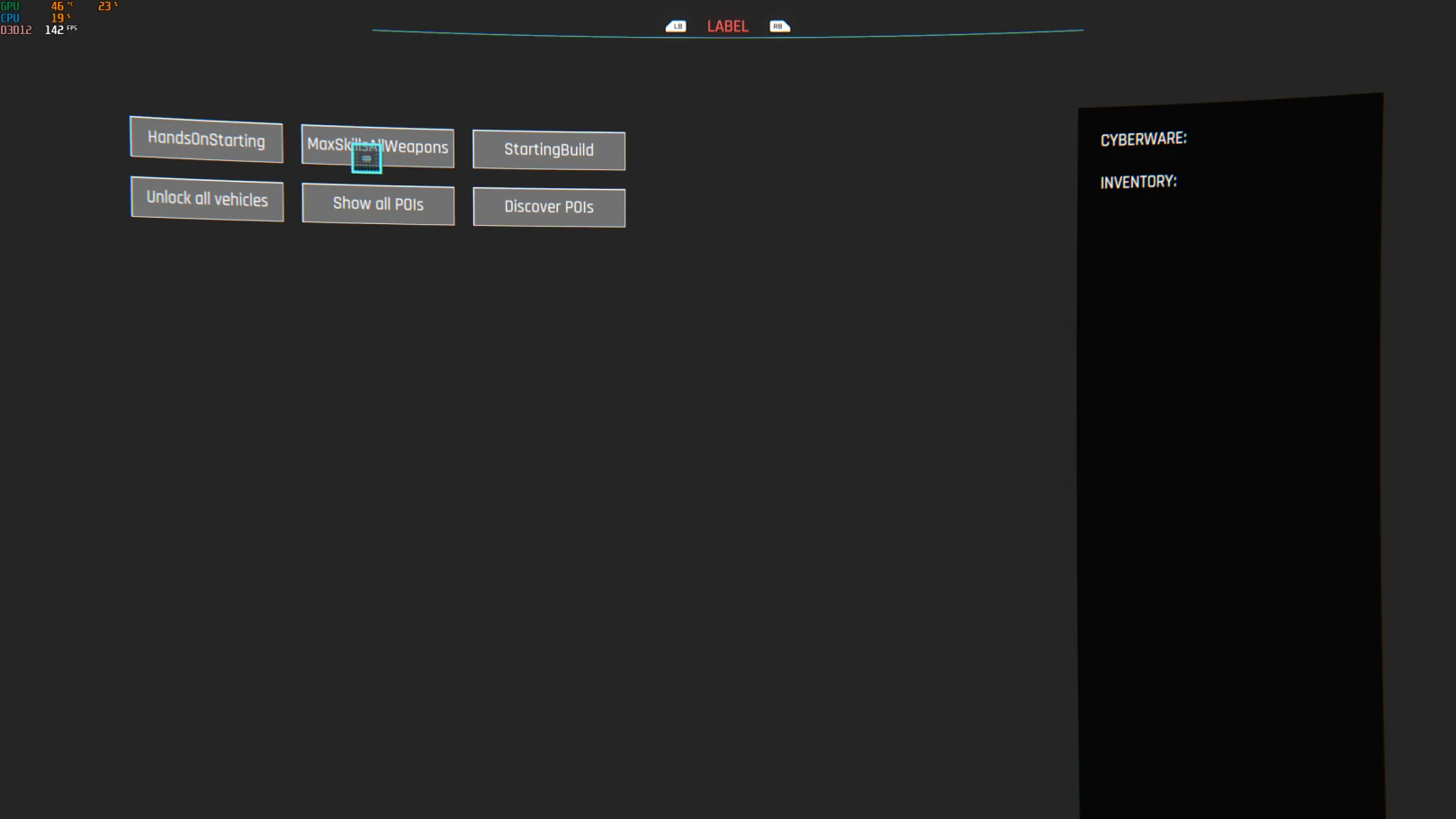Click the orange 23 overlay reading
Image resolution: width=1456 pixels, height=819 pixels.
104,6
